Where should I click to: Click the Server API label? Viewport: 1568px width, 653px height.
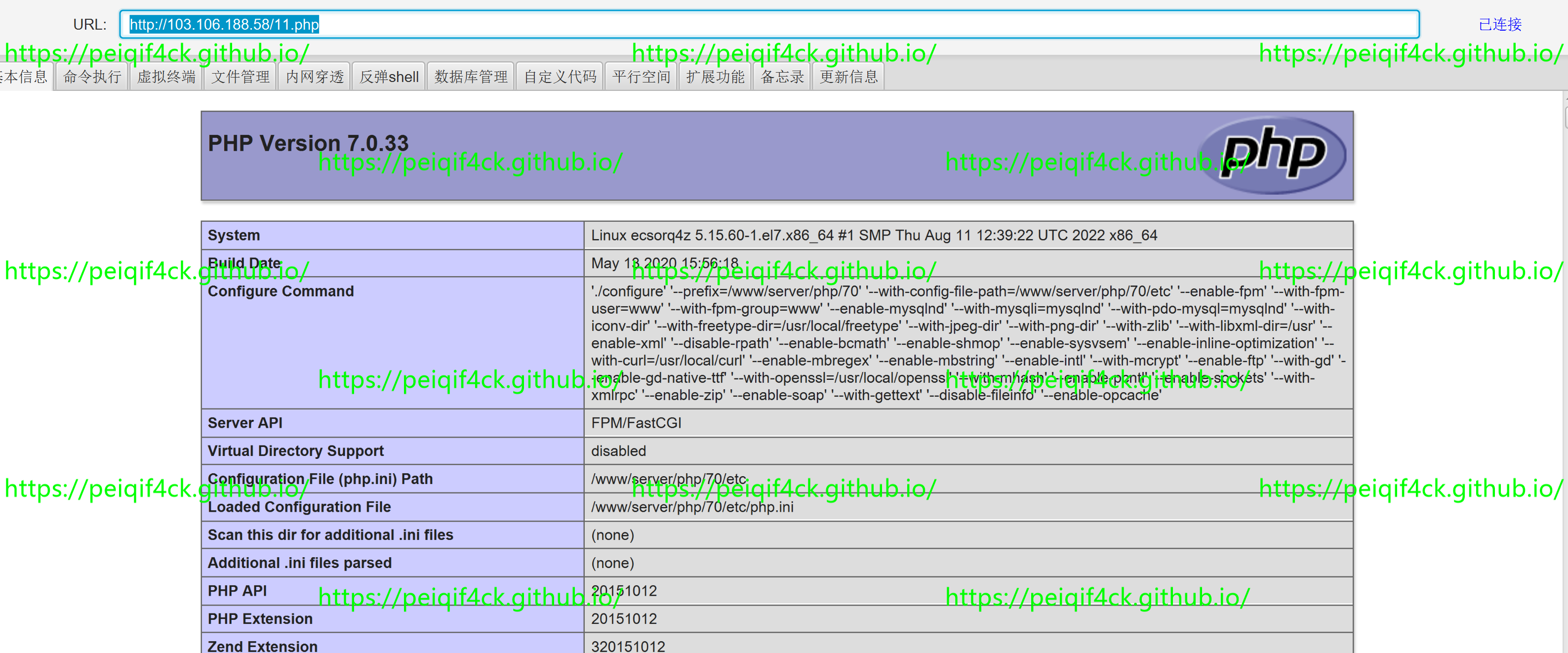click(244, 422)
